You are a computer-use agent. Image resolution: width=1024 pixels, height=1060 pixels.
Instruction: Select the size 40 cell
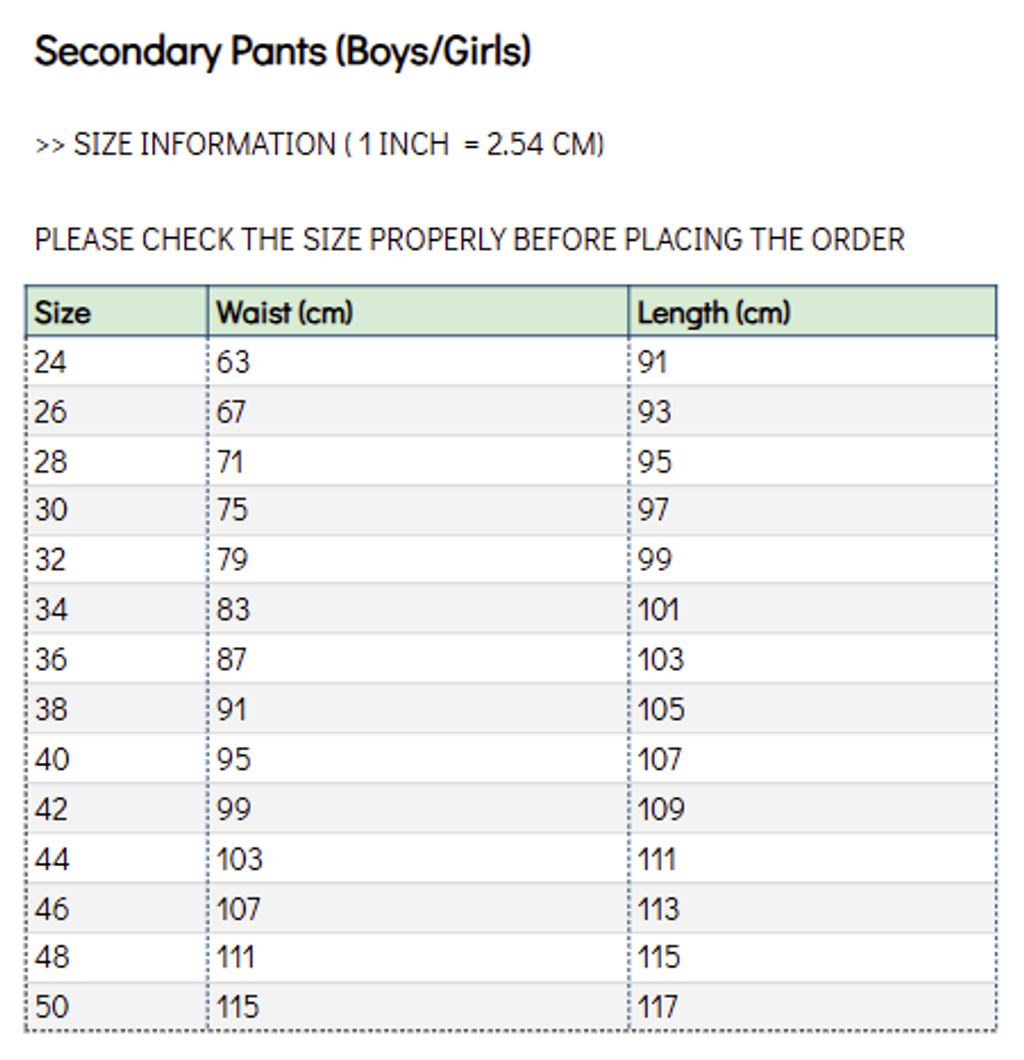pos(52,759)
